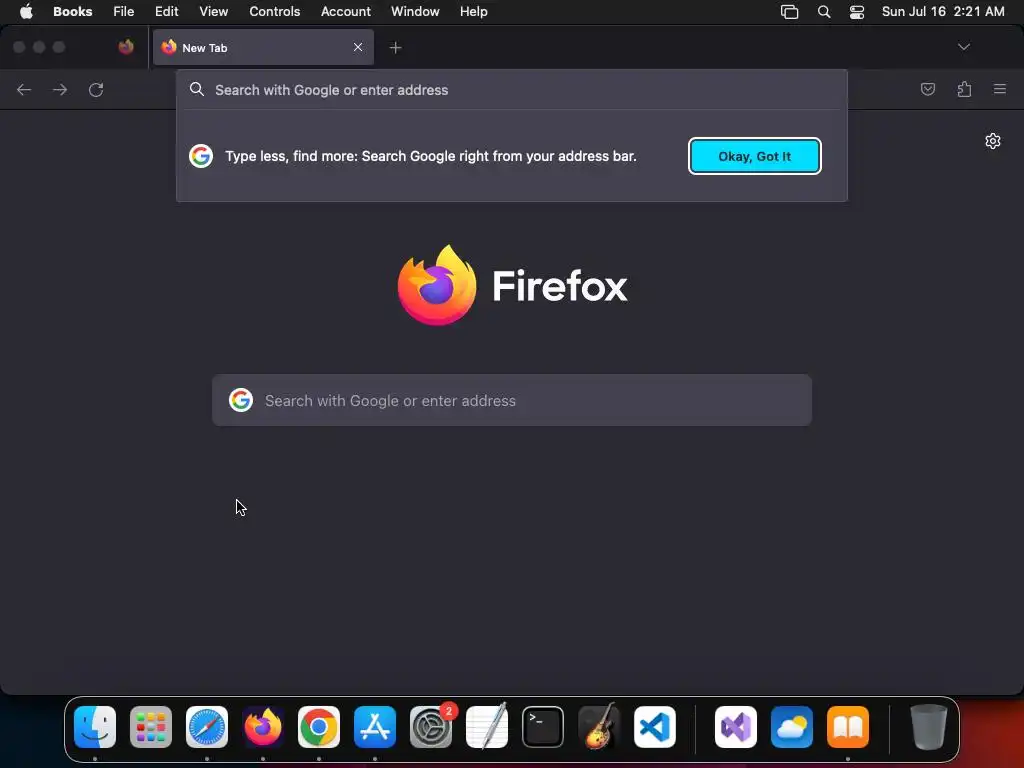1024x768 pixels.
Task: Open Terminal from the Dock
Action: pos(543,726)
